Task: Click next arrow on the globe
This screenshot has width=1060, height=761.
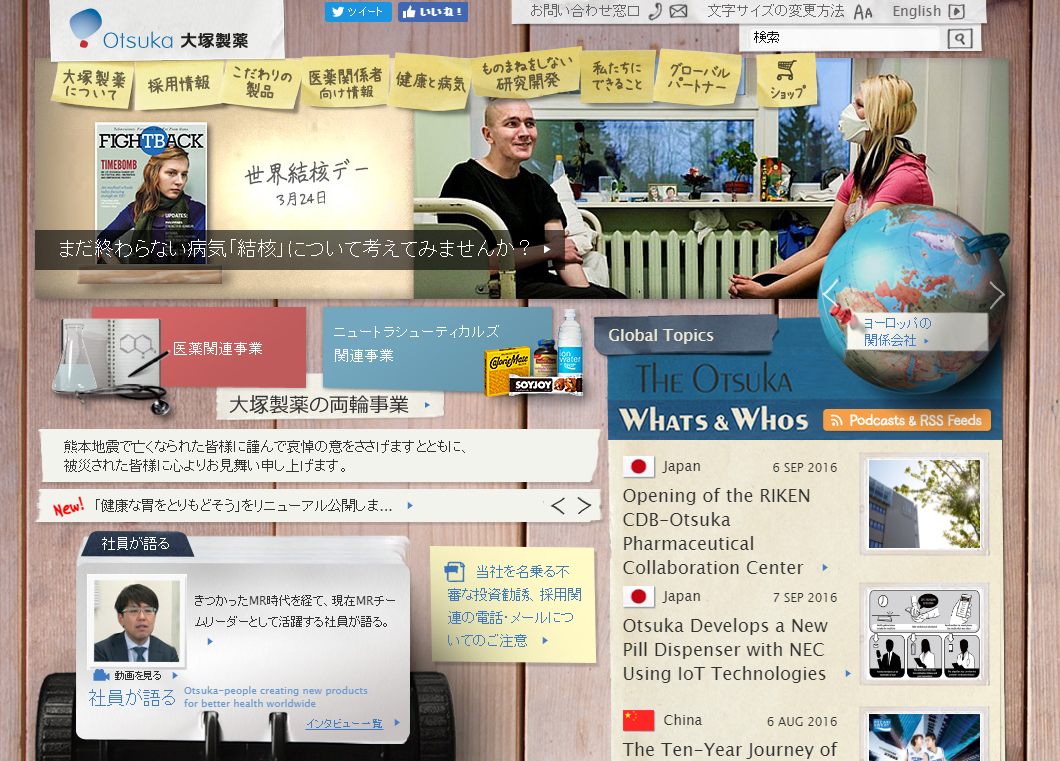Action: (997, 295)
